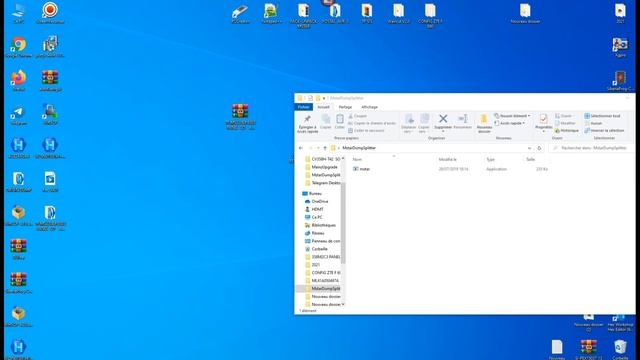Click the Couper scissors item
Viewport: 640px width, 360px height.
coord(358,116)
